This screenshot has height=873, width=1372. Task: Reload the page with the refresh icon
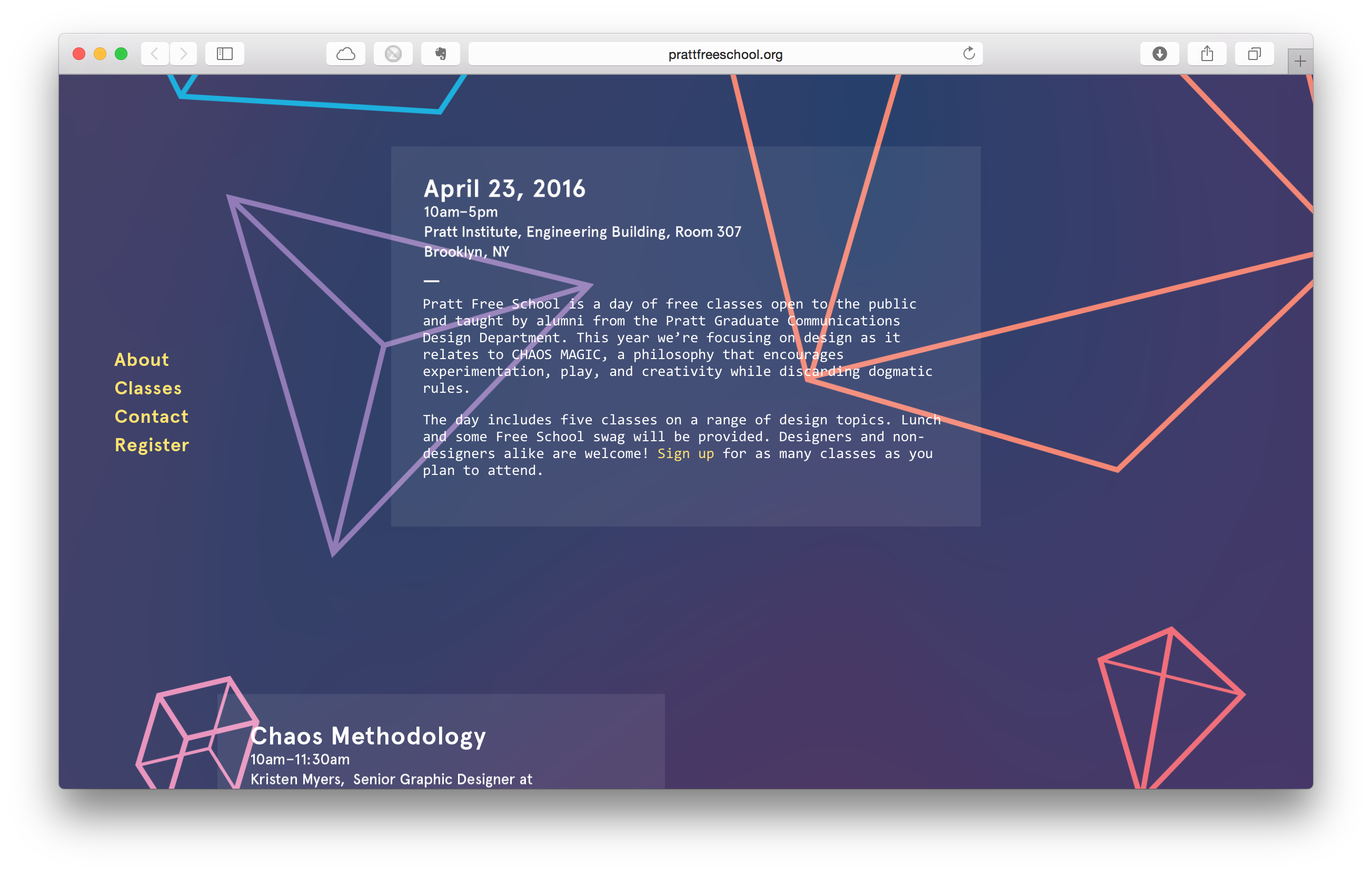pyautogui.click(x=969, y=54)
